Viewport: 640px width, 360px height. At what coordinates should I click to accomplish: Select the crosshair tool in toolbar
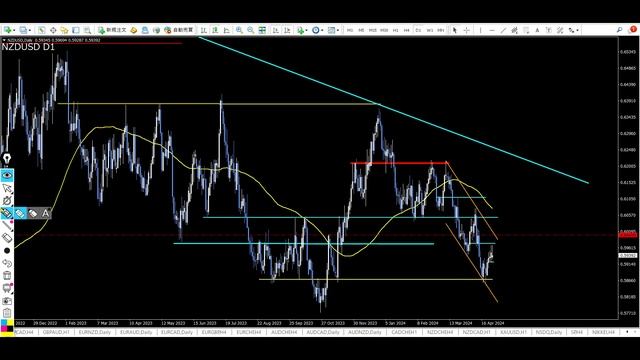[x=467, y=30]
